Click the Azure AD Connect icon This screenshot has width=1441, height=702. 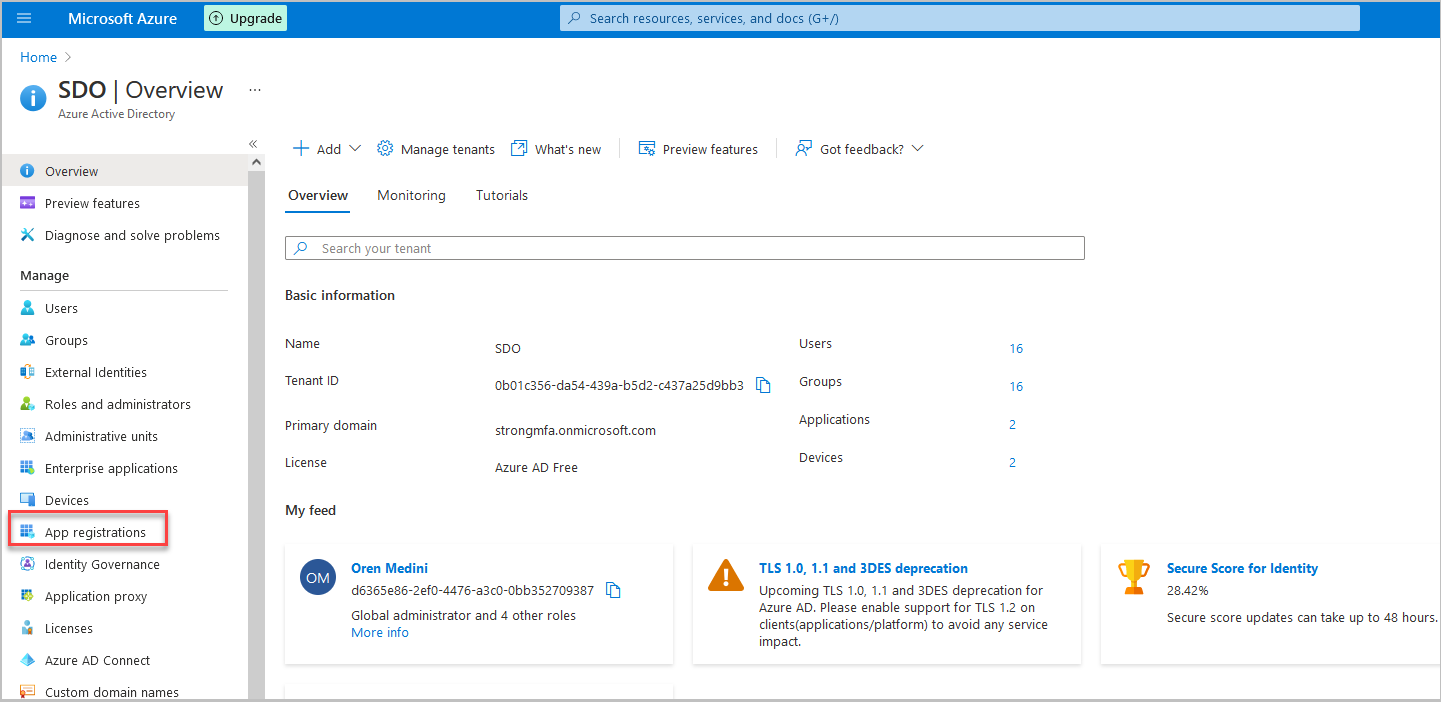pos(27,660)
